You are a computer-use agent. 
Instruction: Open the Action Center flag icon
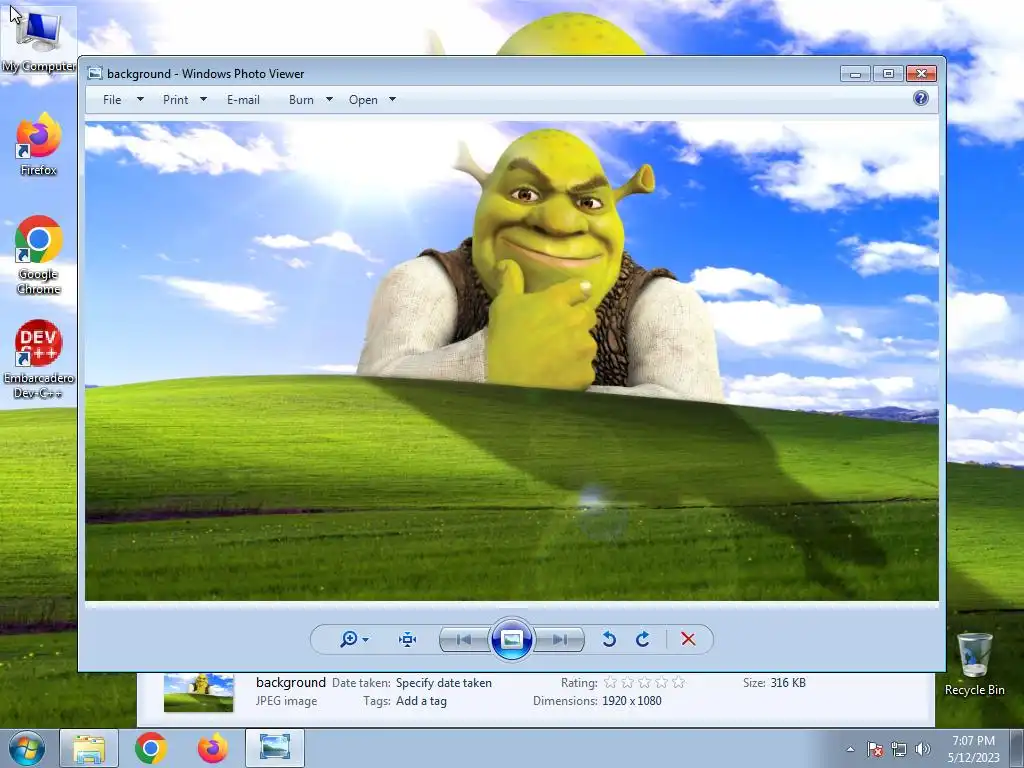click(x=875, y=749)
